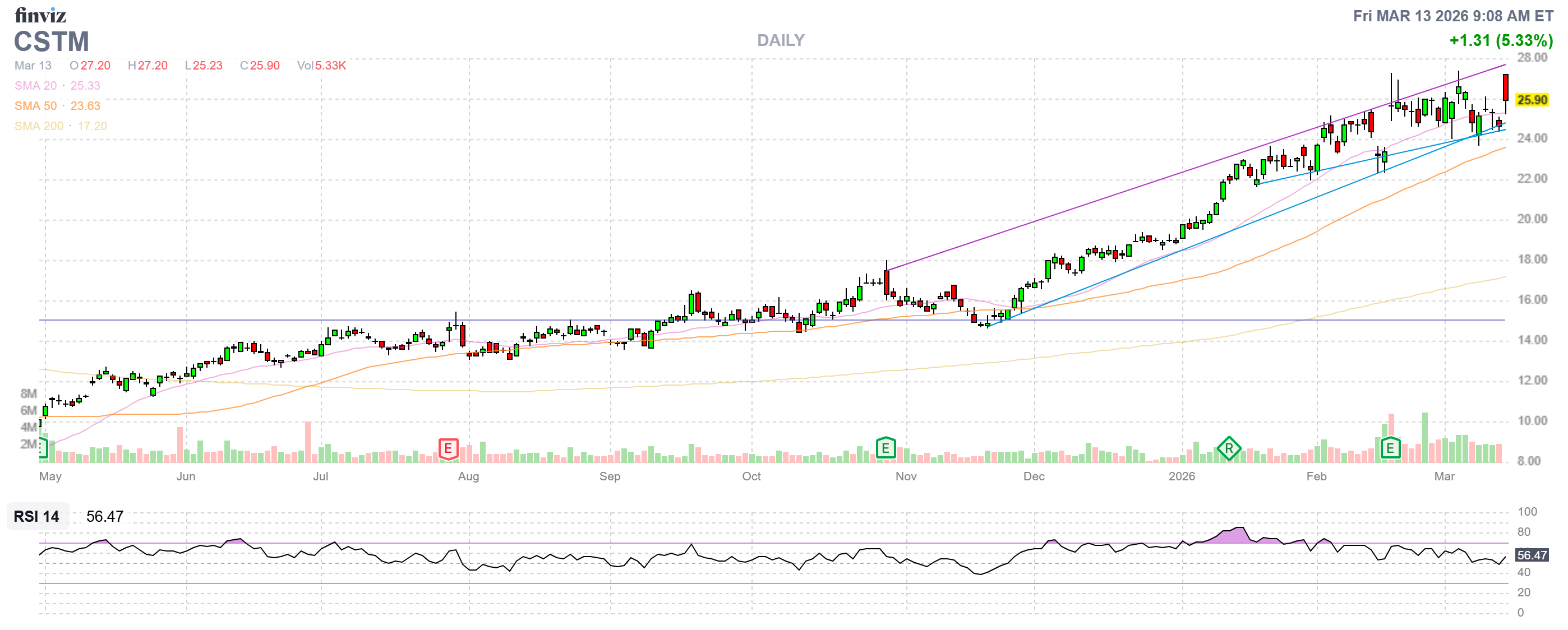Screen dimensions: 1568x630
Task: Click the latest red candlestick on chart
Action: click(1505, 87)
